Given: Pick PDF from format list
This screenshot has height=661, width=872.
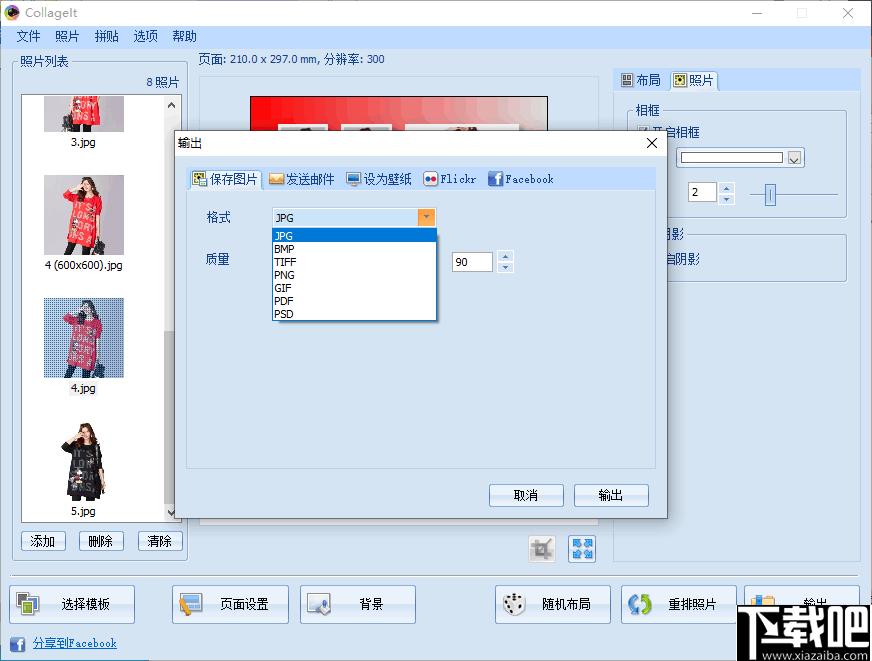Looking at the screenshot, I should tap(354, 301).
